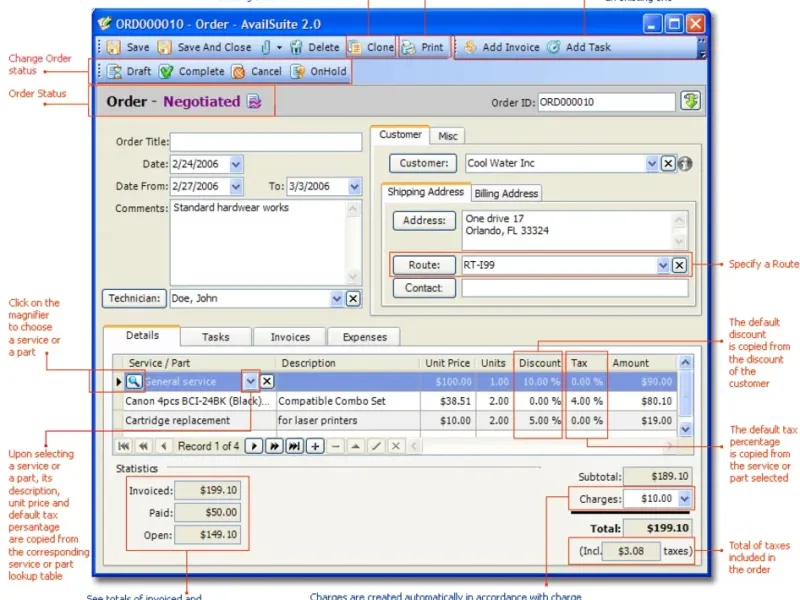Expand the Technician dropdown list

pyautogui.click(x=337, y=298)
